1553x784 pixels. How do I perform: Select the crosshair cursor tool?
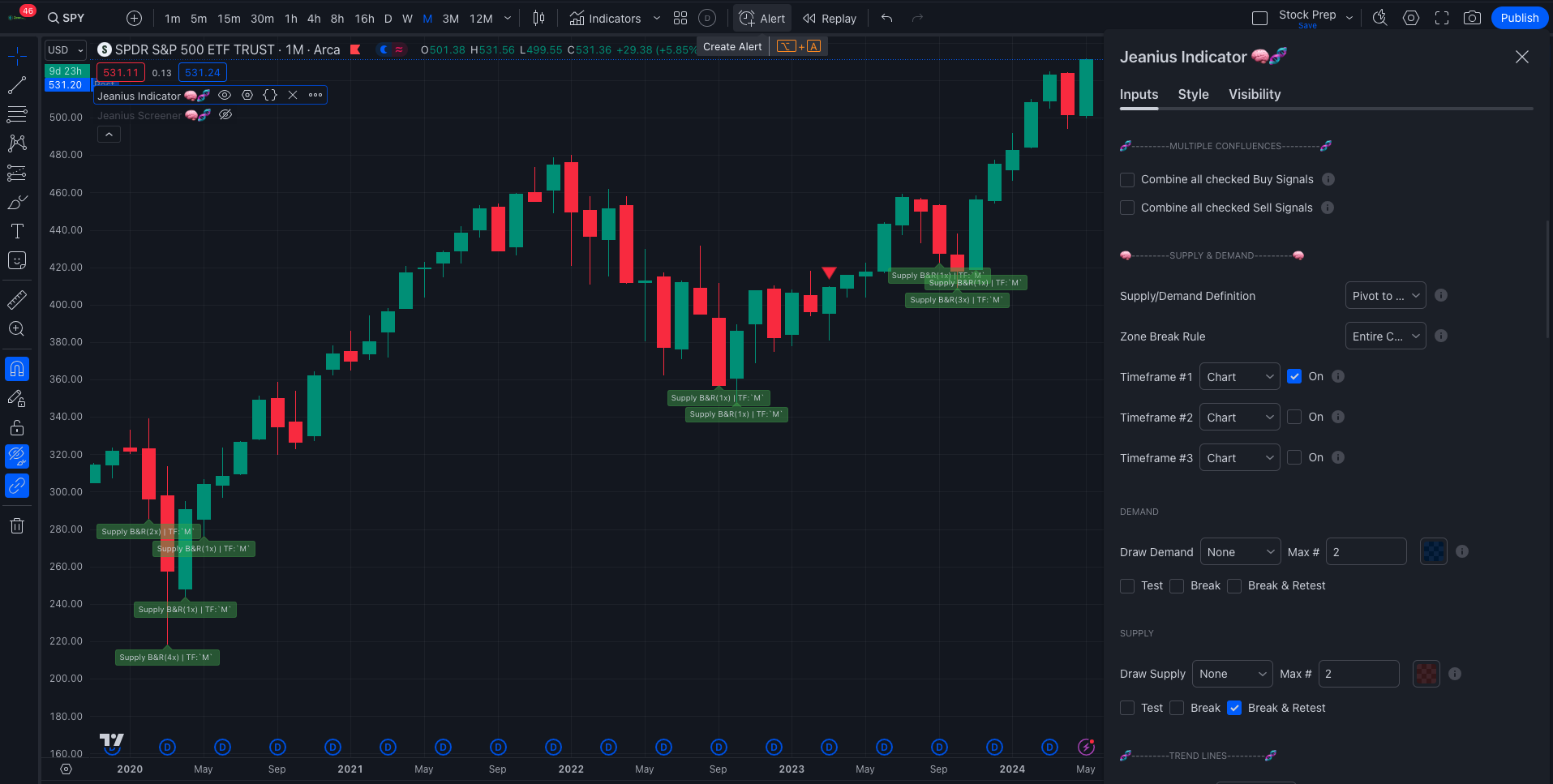pos(17,56)
